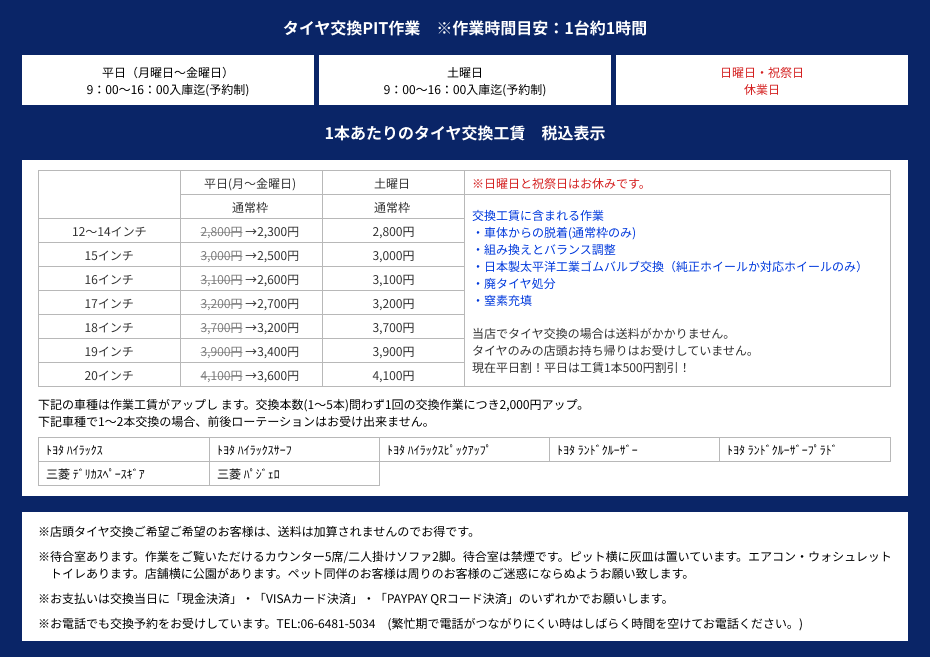The width and height of the screenshot is (930, 657).
Task: Click the phone number TEL:06-6481-5034
Action: click(x=326, y=623)
